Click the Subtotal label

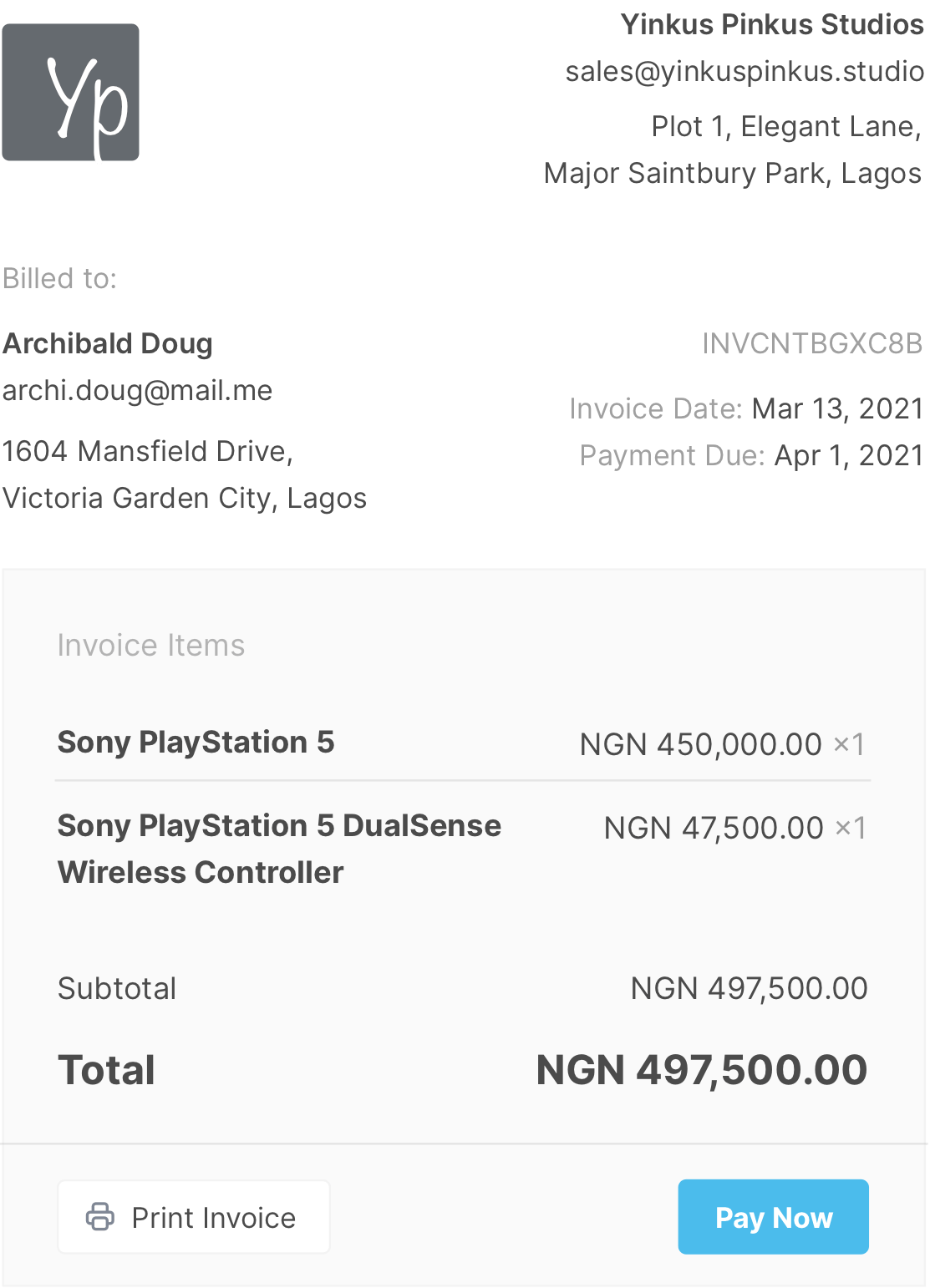[117, 988]
